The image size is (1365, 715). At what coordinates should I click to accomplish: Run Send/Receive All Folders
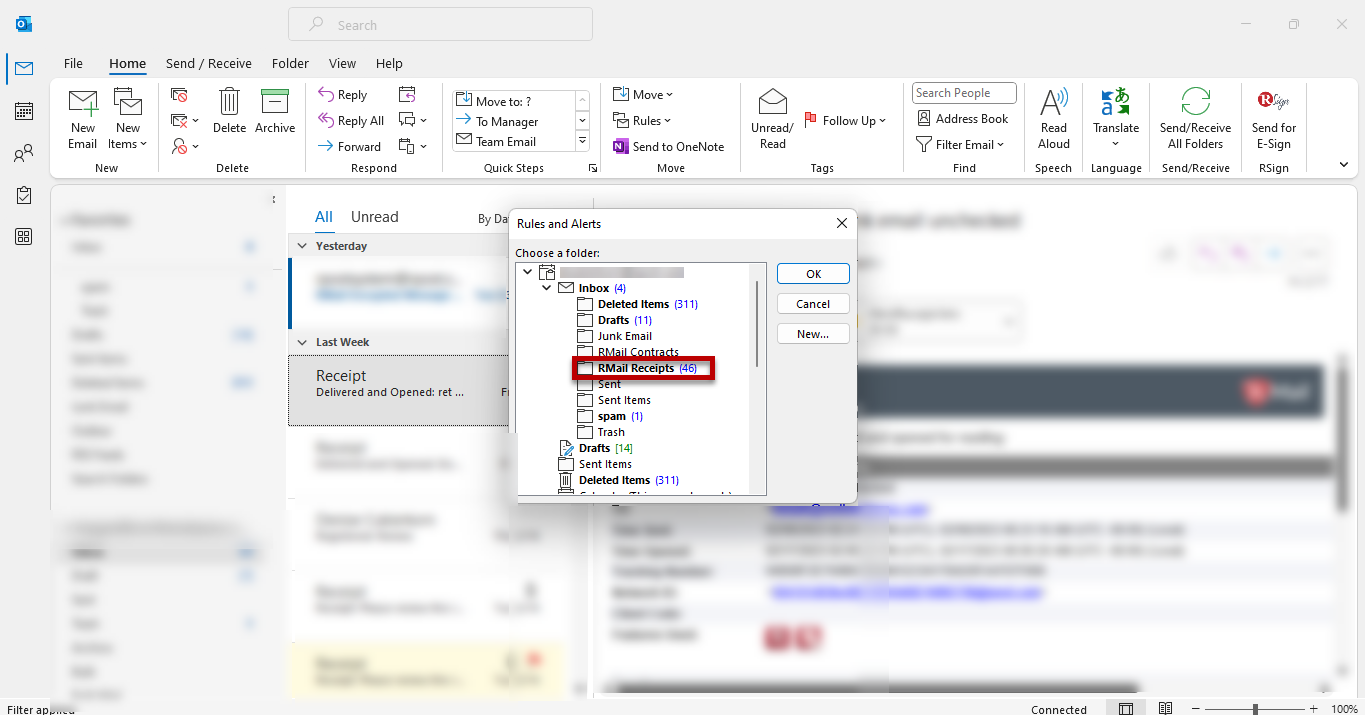click(1195, 119)
